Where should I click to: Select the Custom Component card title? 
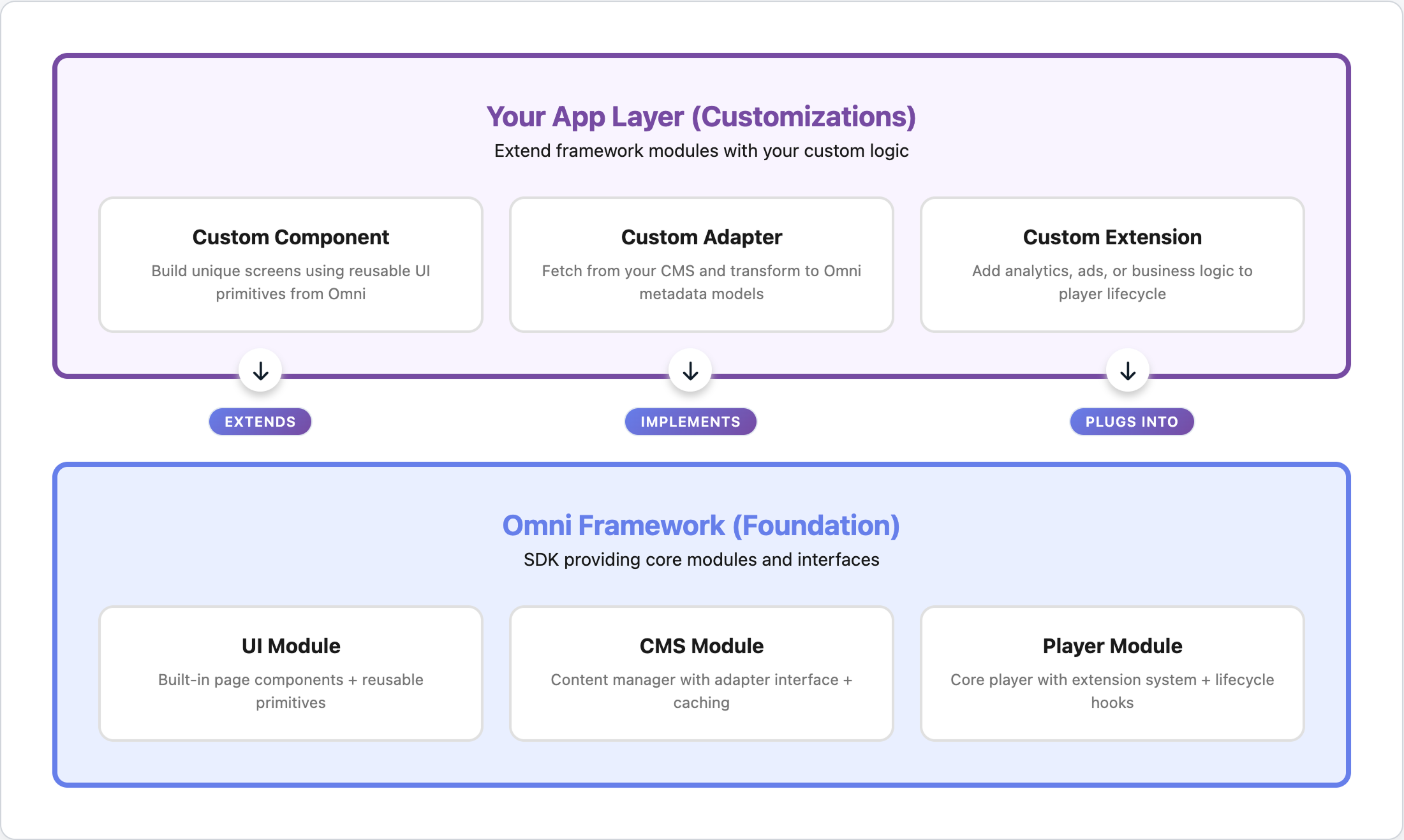click(x=291, y=237)
